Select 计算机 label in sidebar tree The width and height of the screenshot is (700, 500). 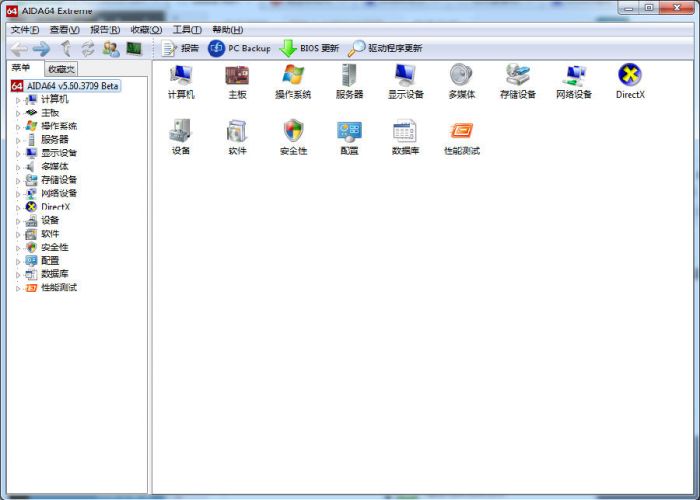tap(55, 100)
